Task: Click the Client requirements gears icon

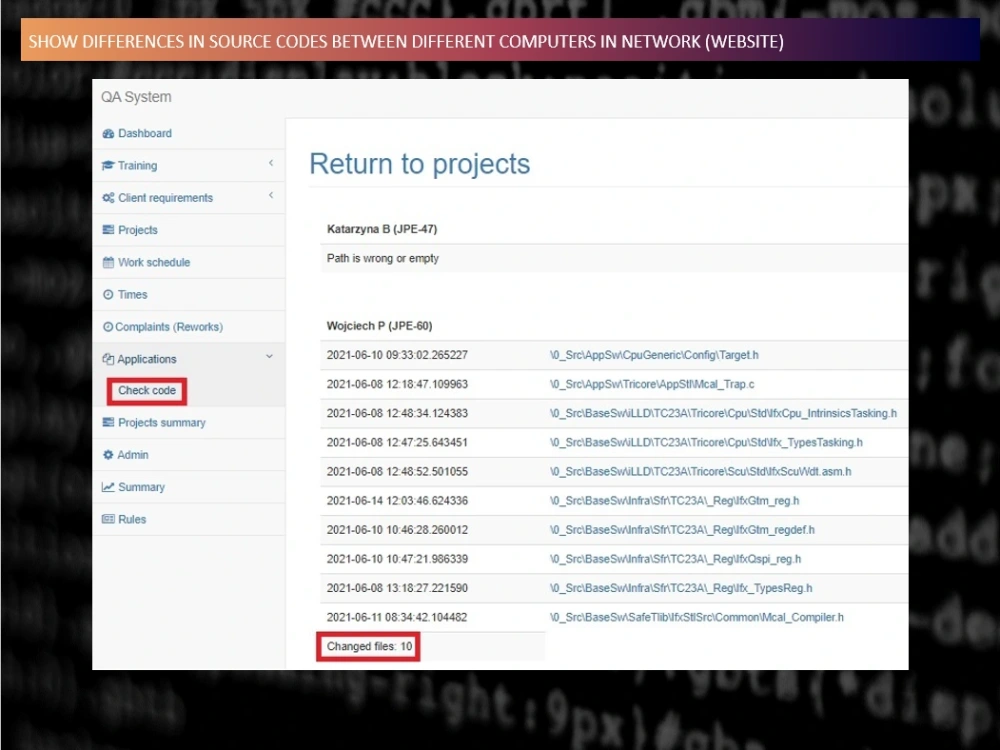Action: click(108, 198)
